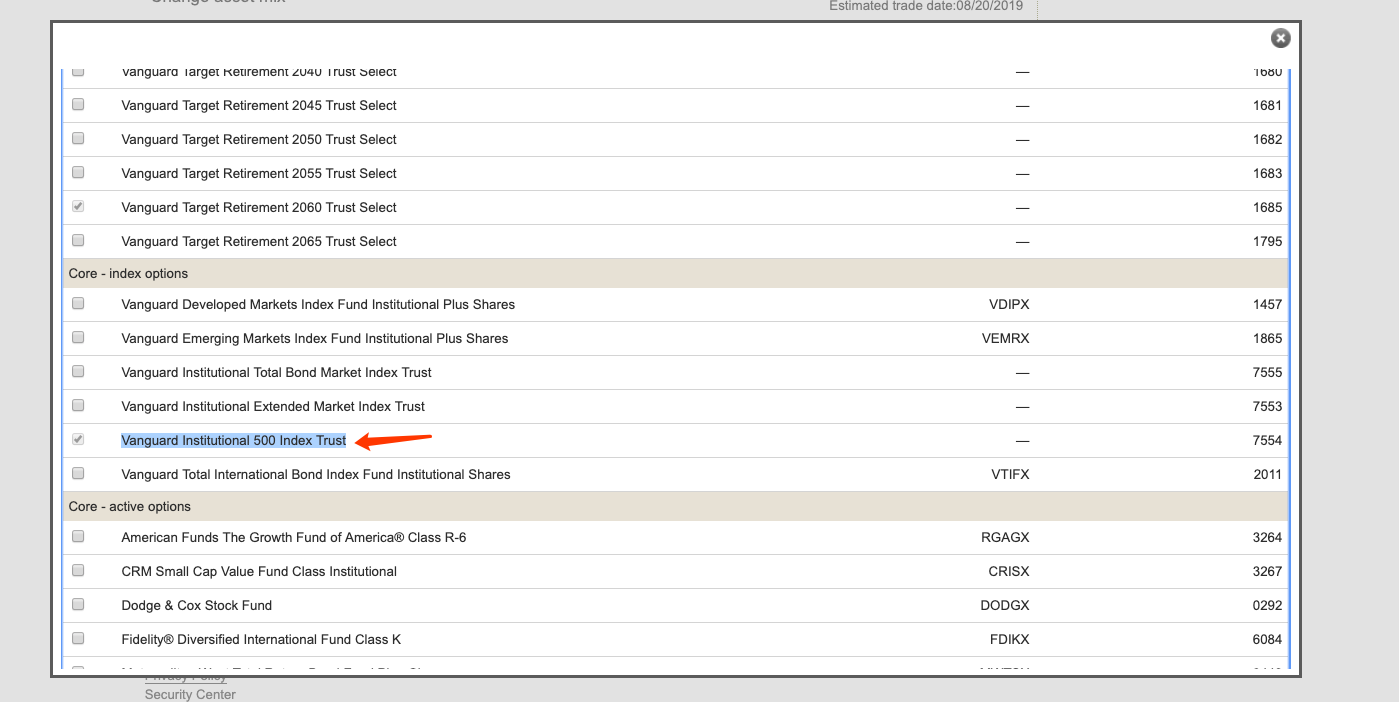This screenshot has width=1399, height=702.
Task: Click Vanguard Total International Bond Index Fund name
Action: [x=316, y=474]
